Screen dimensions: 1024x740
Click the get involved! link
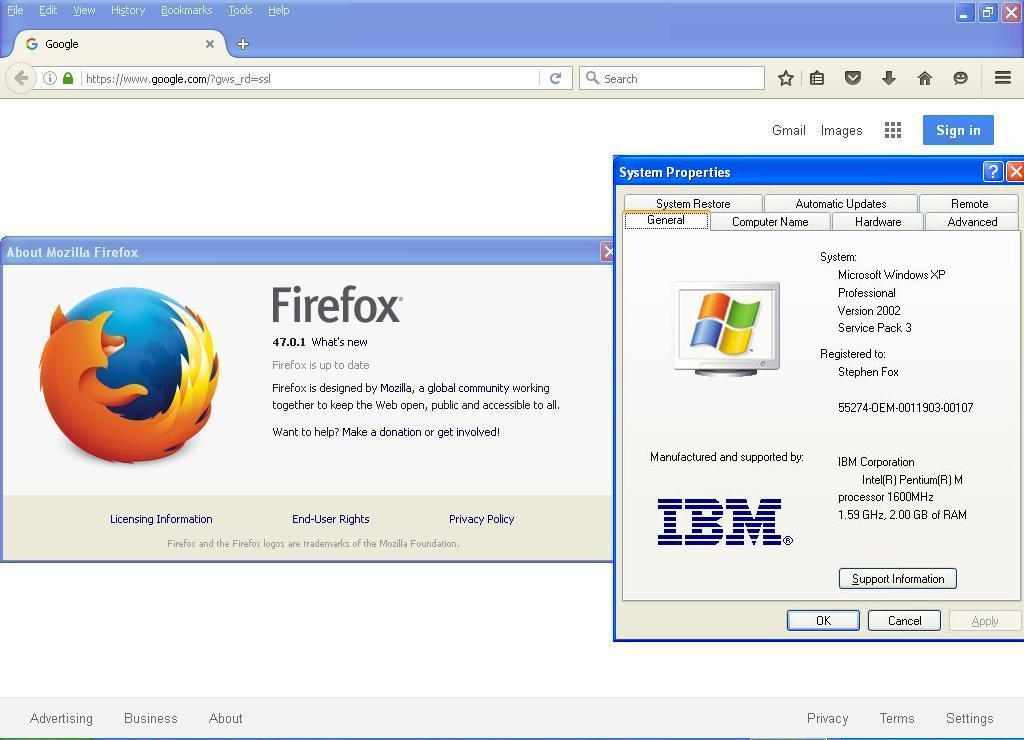[x=468, y=432]
